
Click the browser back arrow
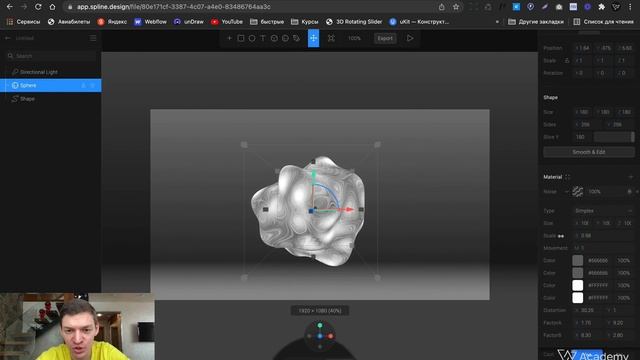(9, 7)
